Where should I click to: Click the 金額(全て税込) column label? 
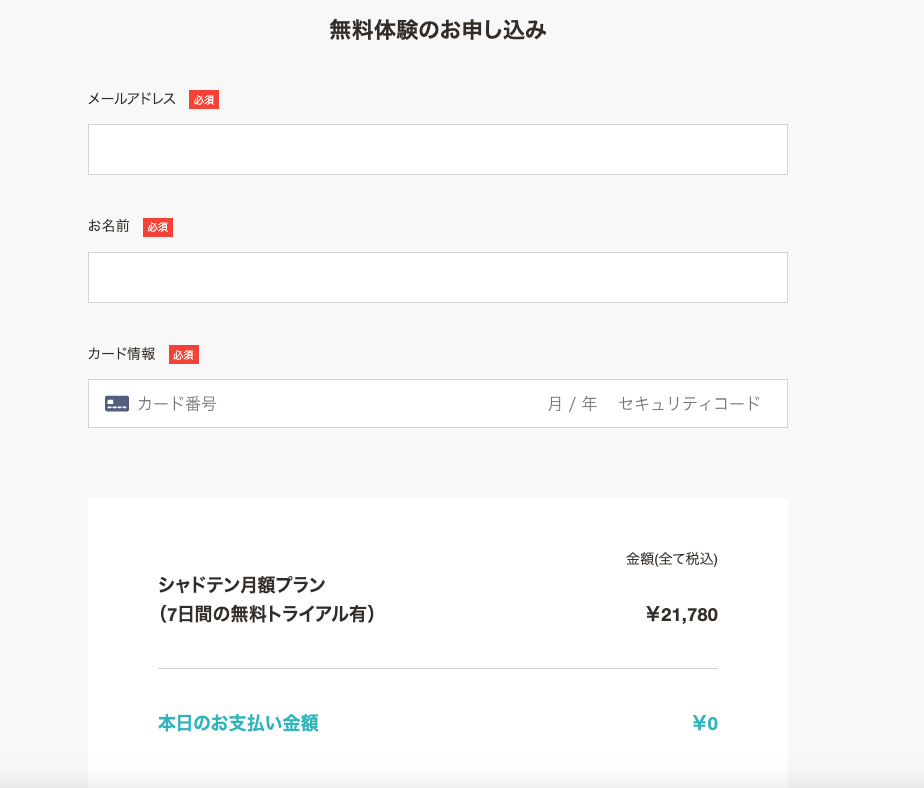672,559
